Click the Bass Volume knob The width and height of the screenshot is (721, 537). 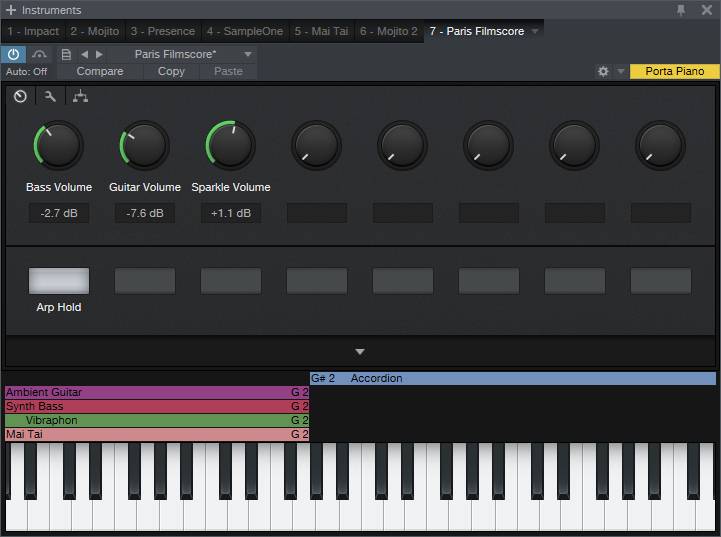pos(58,146)
